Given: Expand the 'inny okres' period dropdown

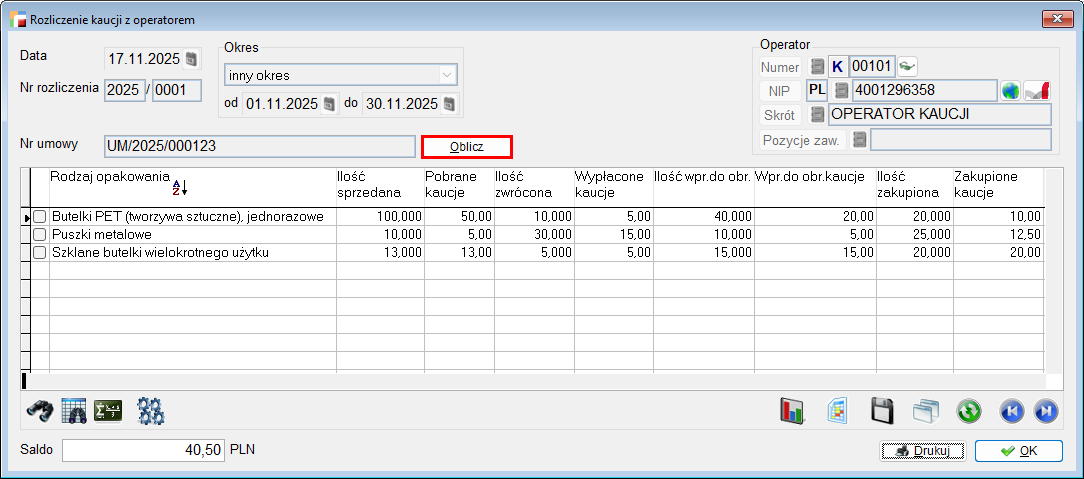Looking at the screenshot, I should click(446, 75).
